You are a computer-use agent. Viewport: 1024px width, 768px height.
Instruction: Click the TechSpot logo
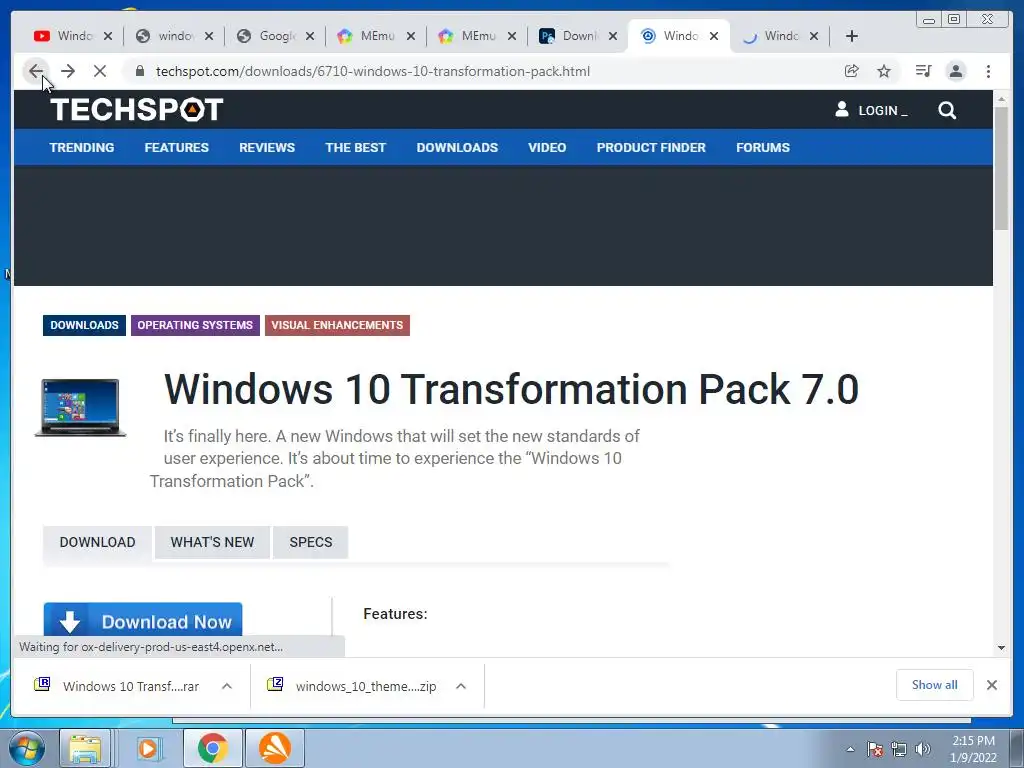point(136,109)
